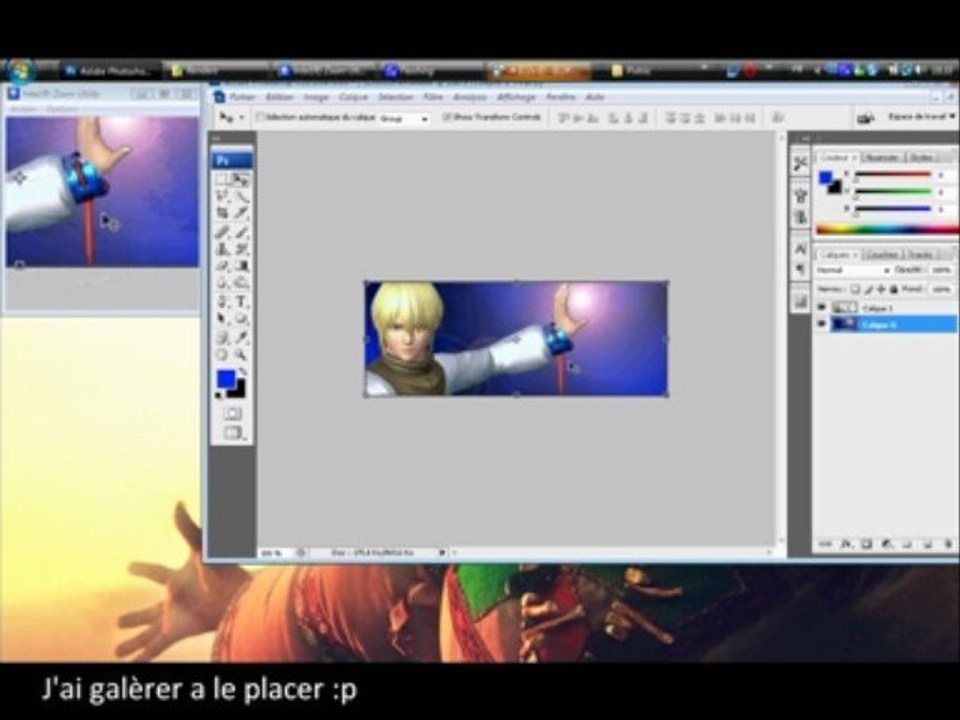Viewport: 960px width, 720px height.
Task: Open status bar document info arrow
Action: 442,553
